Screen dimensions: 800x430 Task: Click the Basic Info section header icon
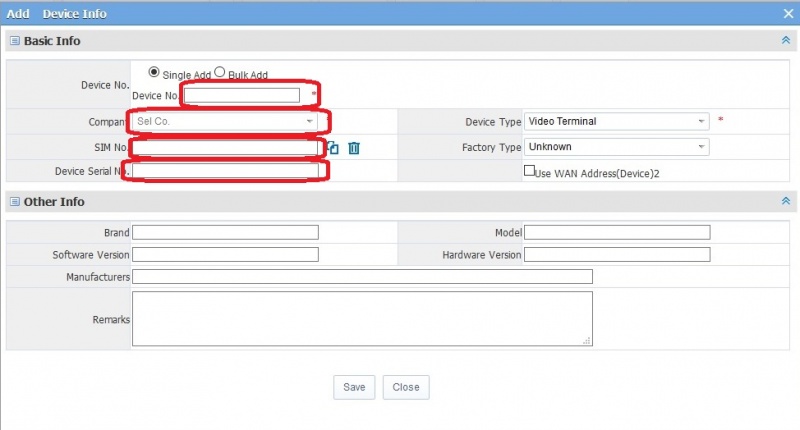(x=14, y=41)
